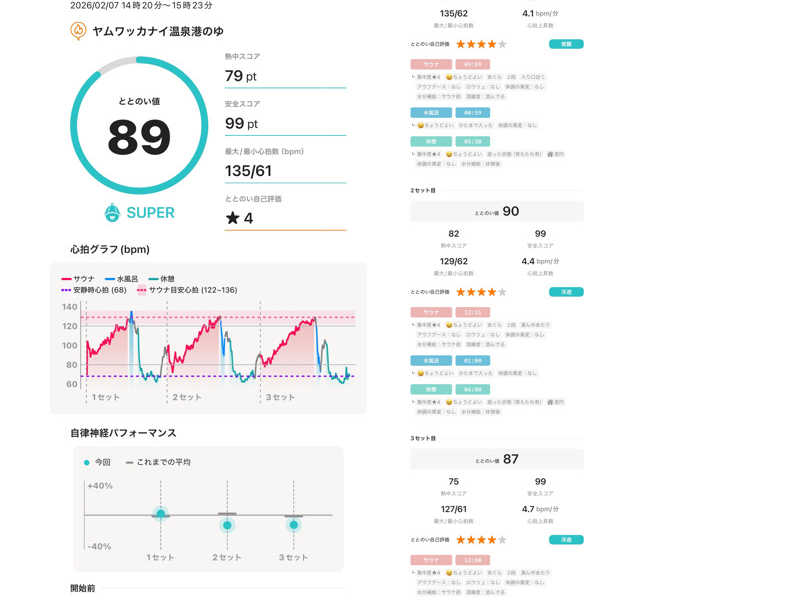Toggle the red サウナ legend in heart graph

point(80,279)
